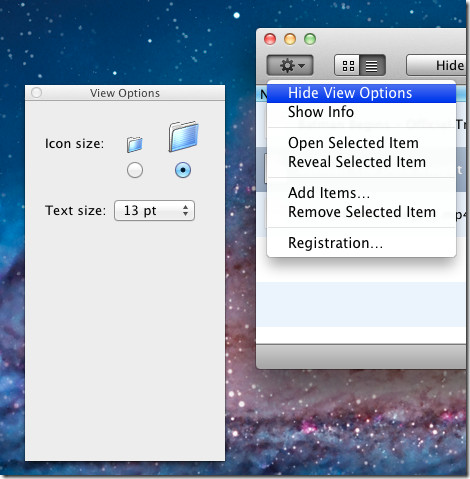The height and width of the screenshot is (479, 470).
Task: Click the yellow minimize window button
Action: click(290, 39)
